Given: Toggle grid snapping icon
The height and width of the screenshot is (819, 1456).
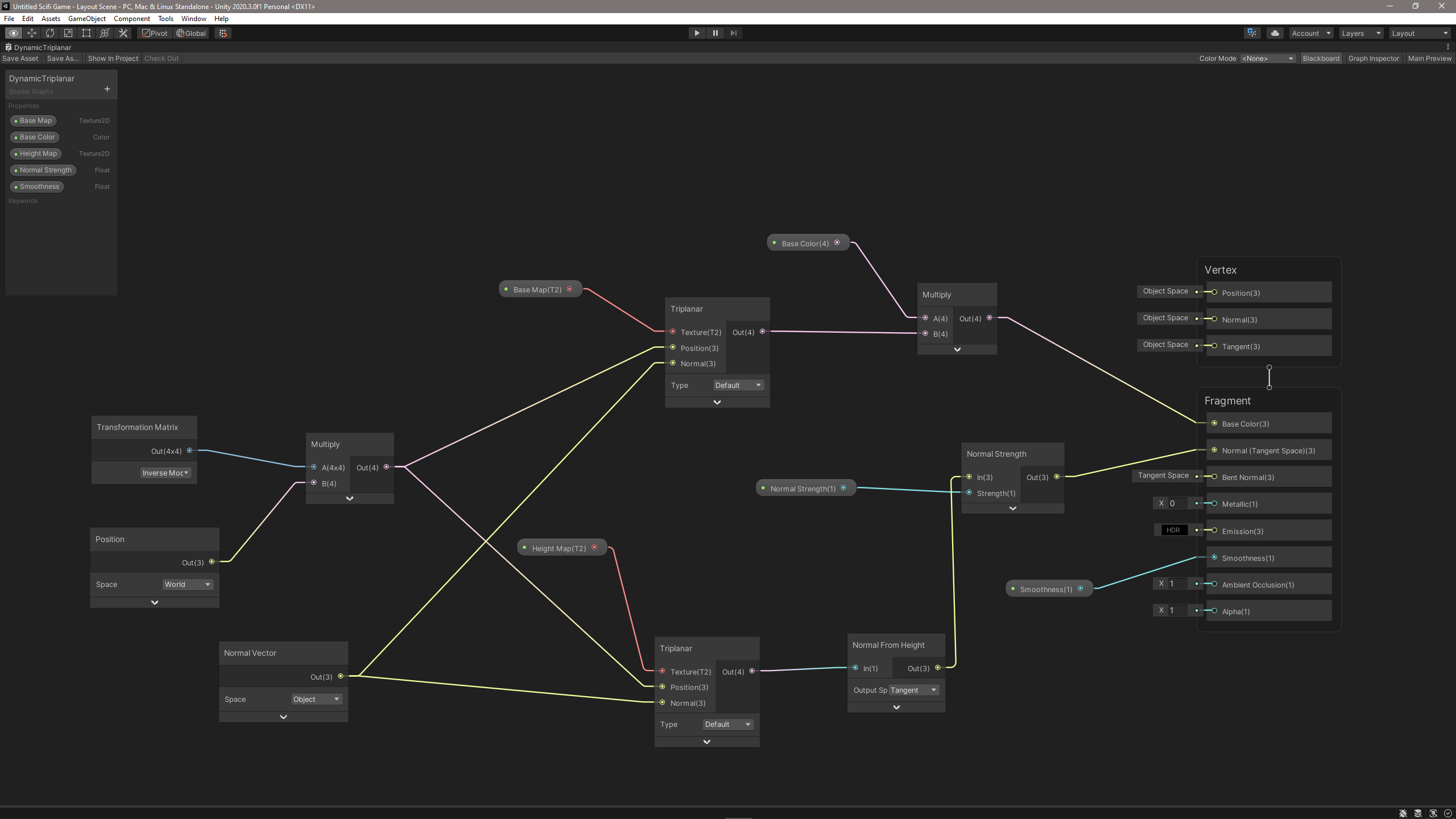Looking at the screenshot, I should click(223, 33).
